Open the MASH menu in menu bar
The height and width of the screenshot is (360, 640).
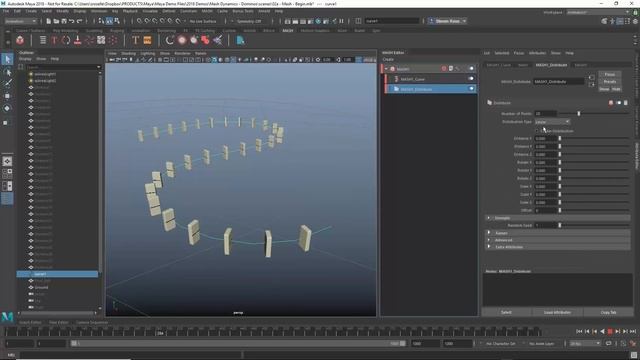207,11
